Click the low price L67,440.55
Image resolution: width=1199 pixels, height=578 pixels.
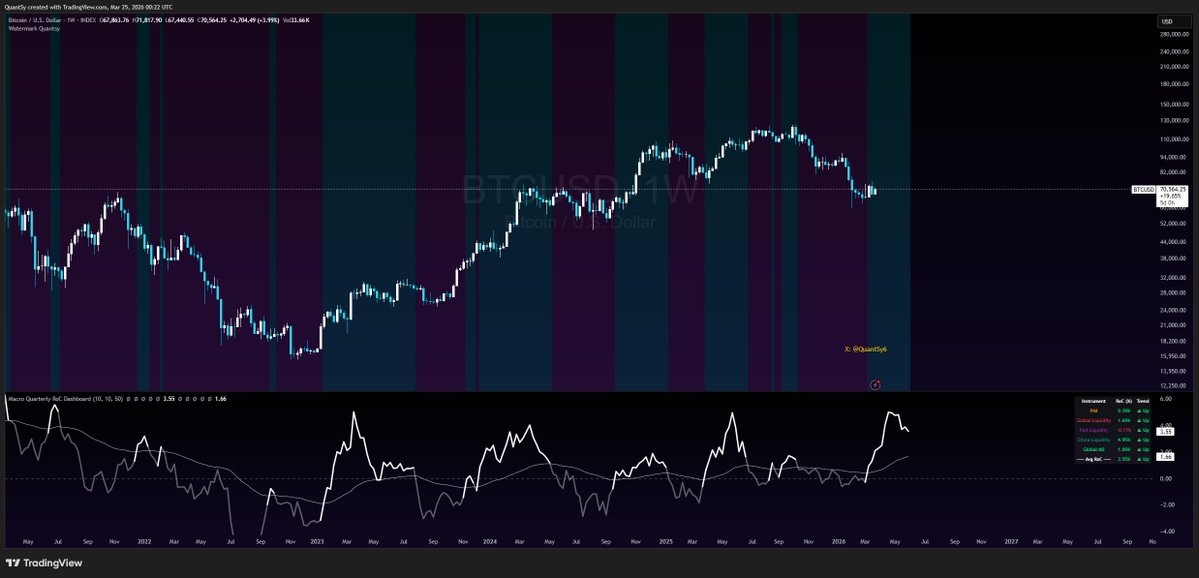(179, 21)
